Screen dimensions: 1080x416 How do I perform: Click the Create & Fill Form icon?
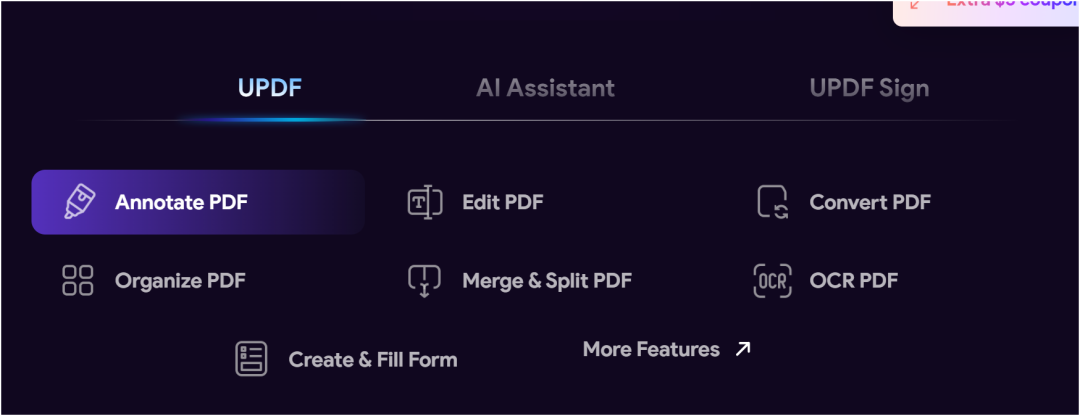[x=251, y=359]
